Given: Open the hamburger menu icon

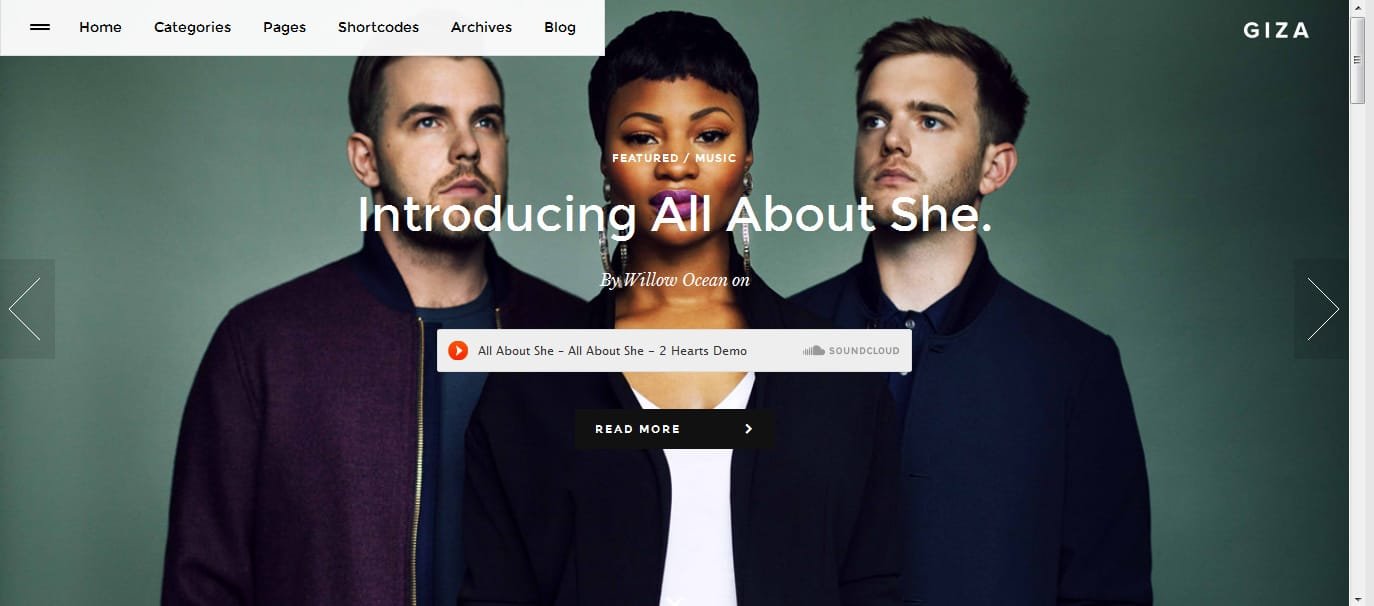Looking at the screenshot, I should point(40,28).
